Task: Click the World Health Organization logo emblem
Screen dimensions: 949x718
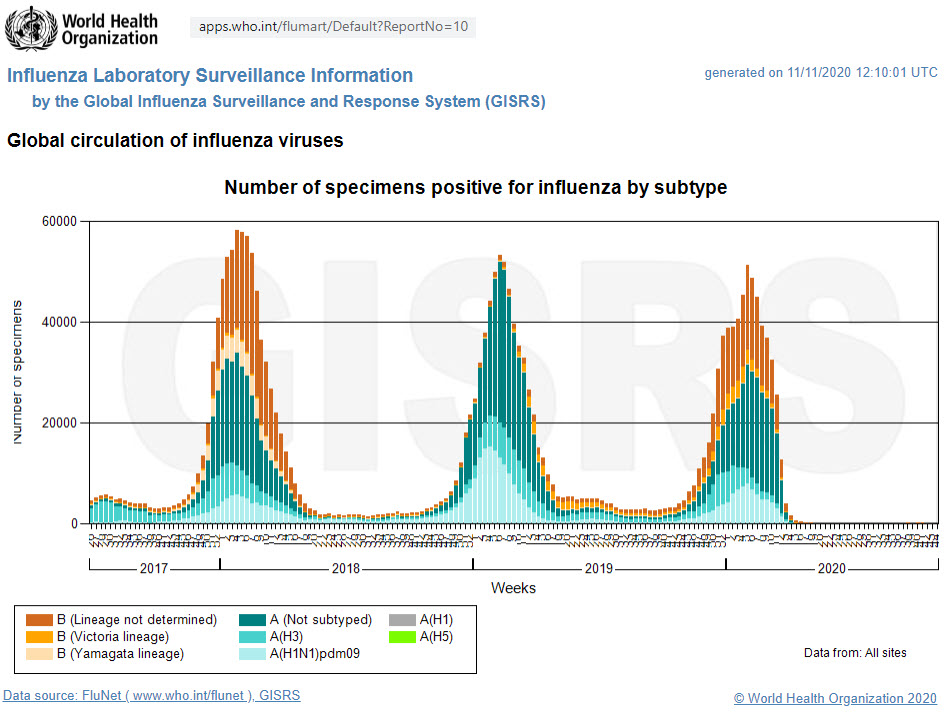Action: tap(31, 27)
